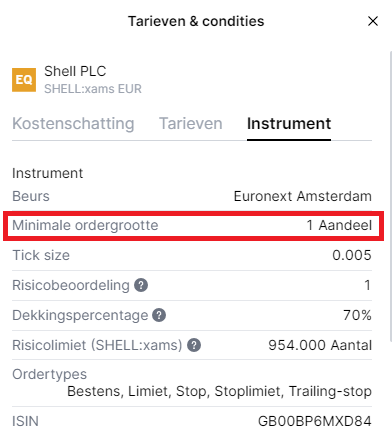Select the Instrument tab
Viewport: 392px width, 433px height.
[289, 124]
